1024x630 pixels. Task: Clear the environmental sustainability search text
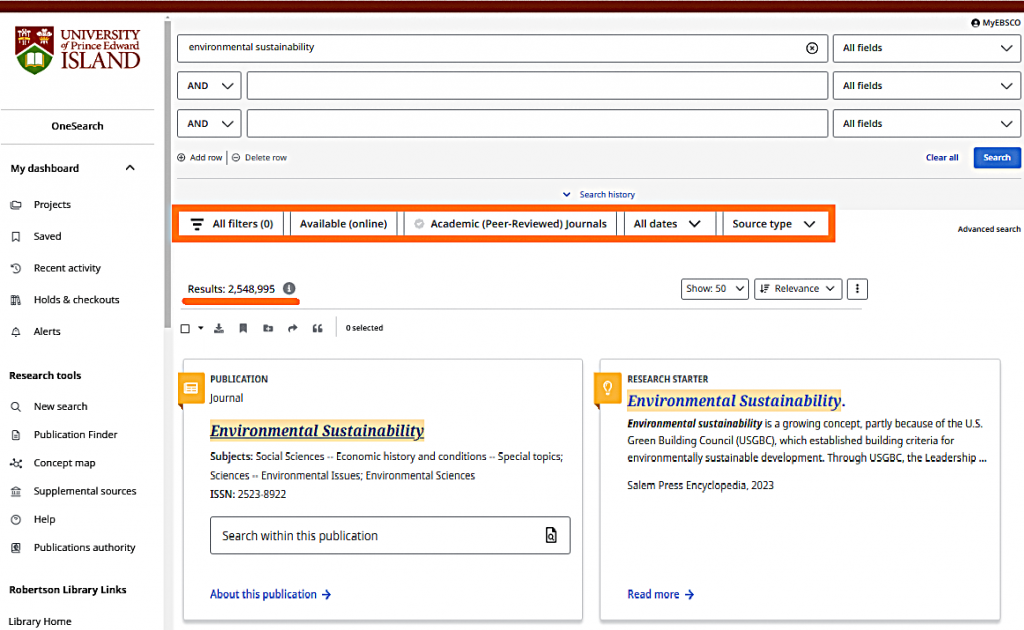click(812, 48)
